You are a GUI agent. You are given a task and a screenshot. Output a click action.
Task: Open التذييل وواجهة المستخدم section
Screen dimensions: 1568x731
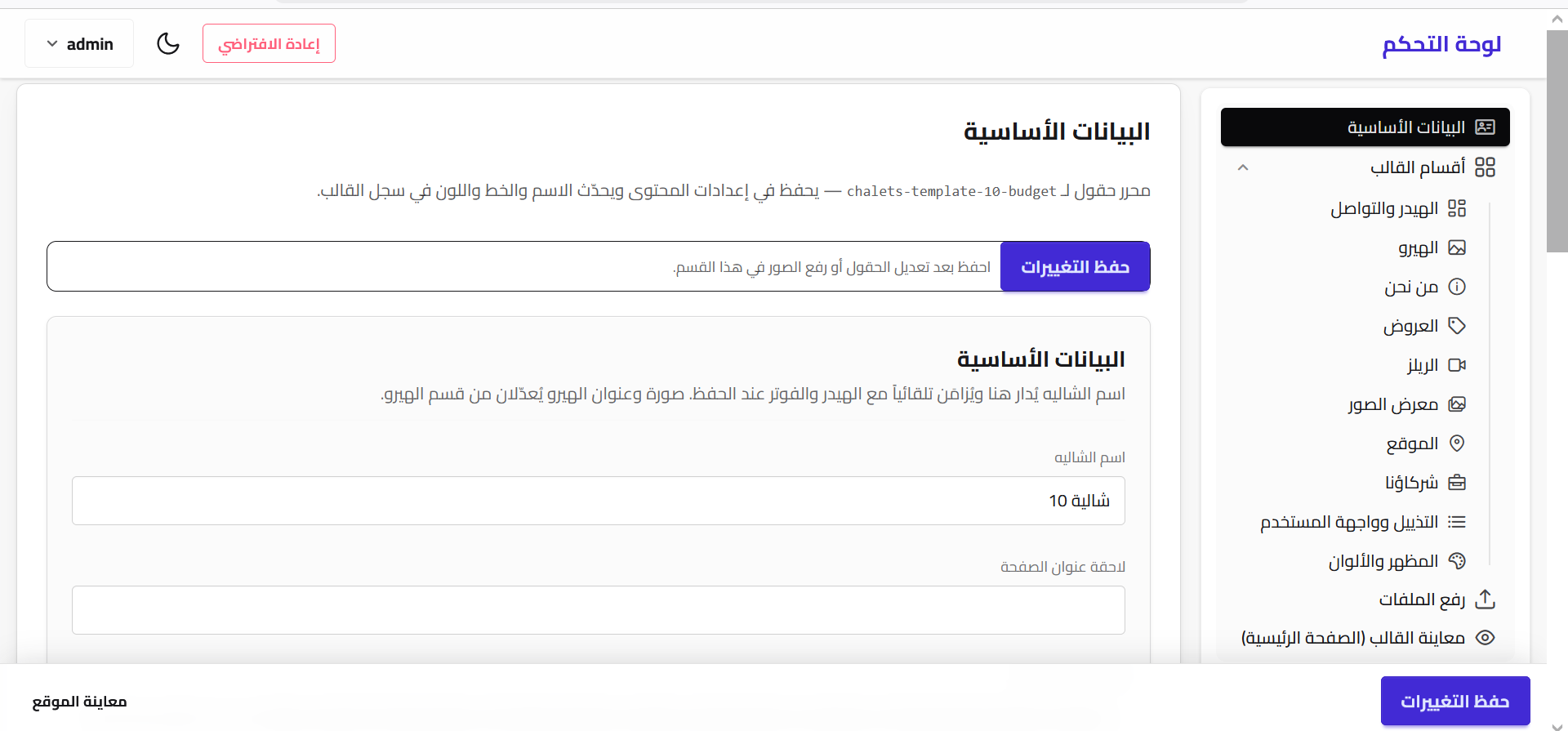[1349, 522]
